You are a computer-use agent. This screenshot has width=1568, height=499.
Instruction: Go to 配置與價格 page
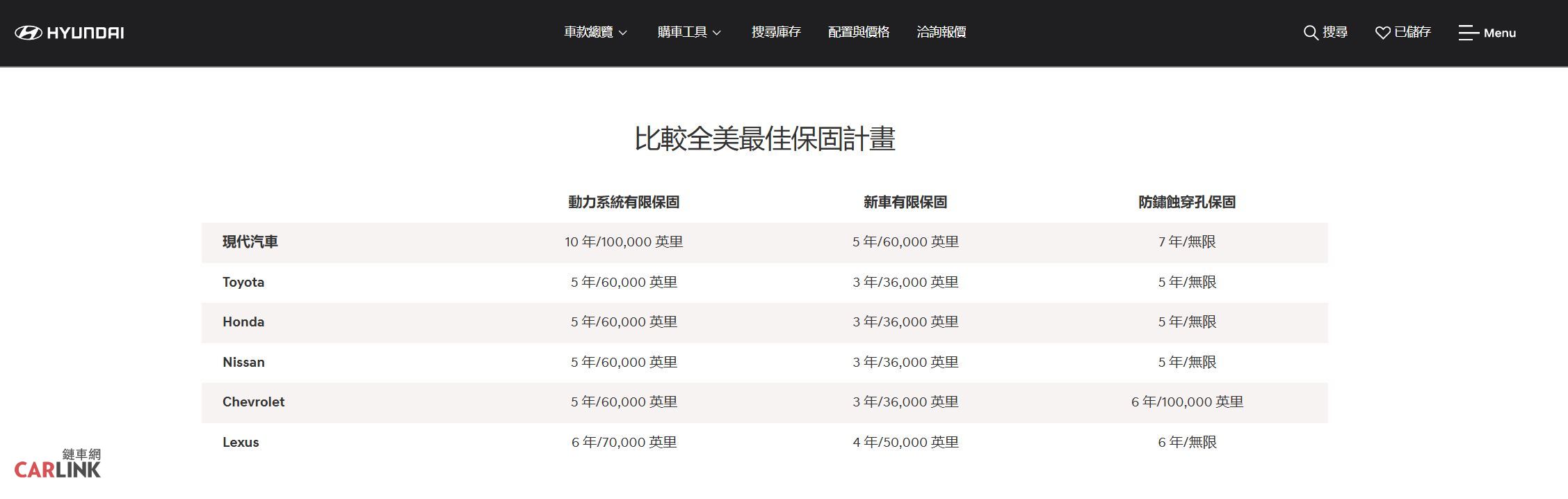point(859,32)
